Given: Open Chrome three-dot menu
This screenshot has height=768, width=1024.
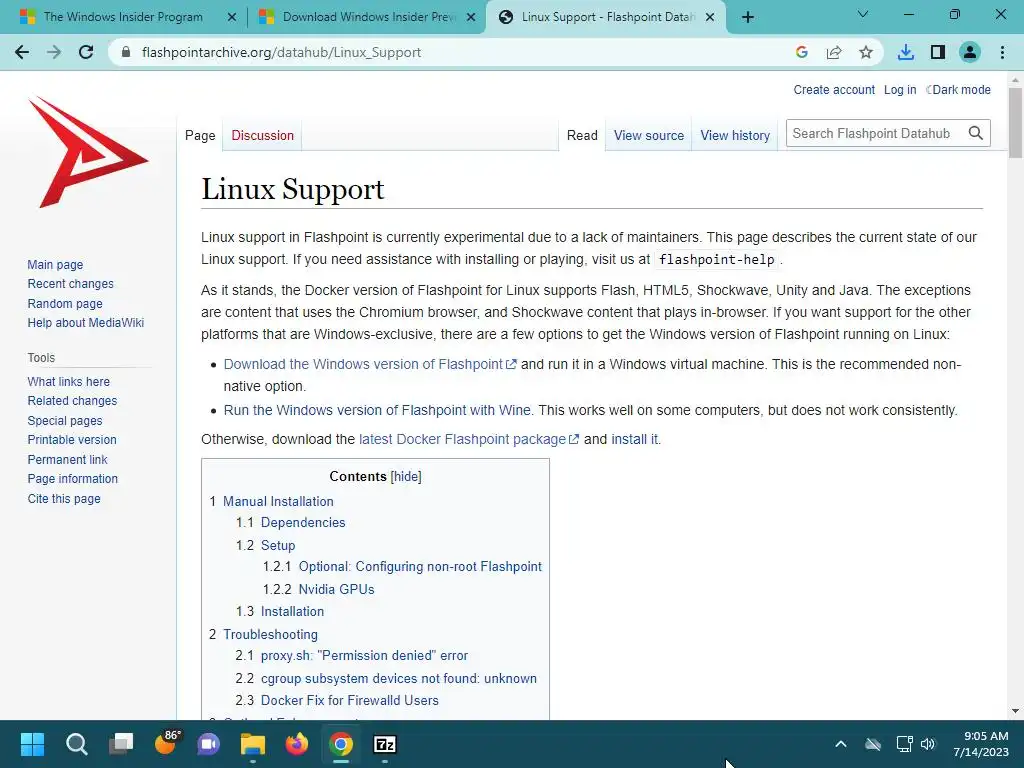Looking at the screenshot, I should click(1002, 52).
